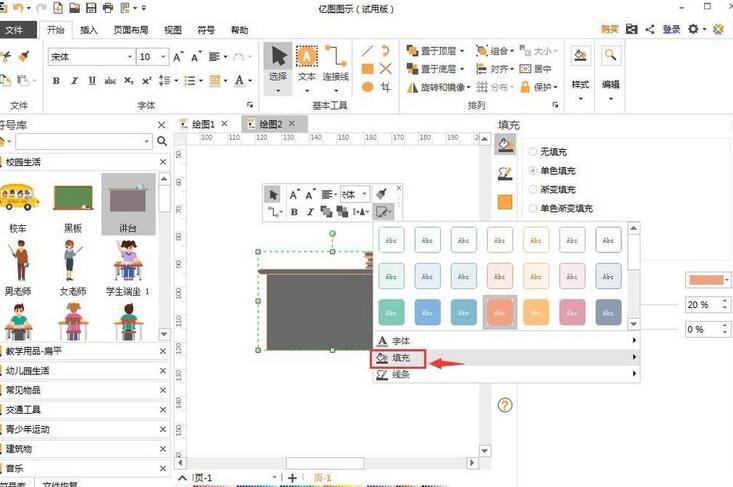Click 填充 in the context menu

[398, 357]
